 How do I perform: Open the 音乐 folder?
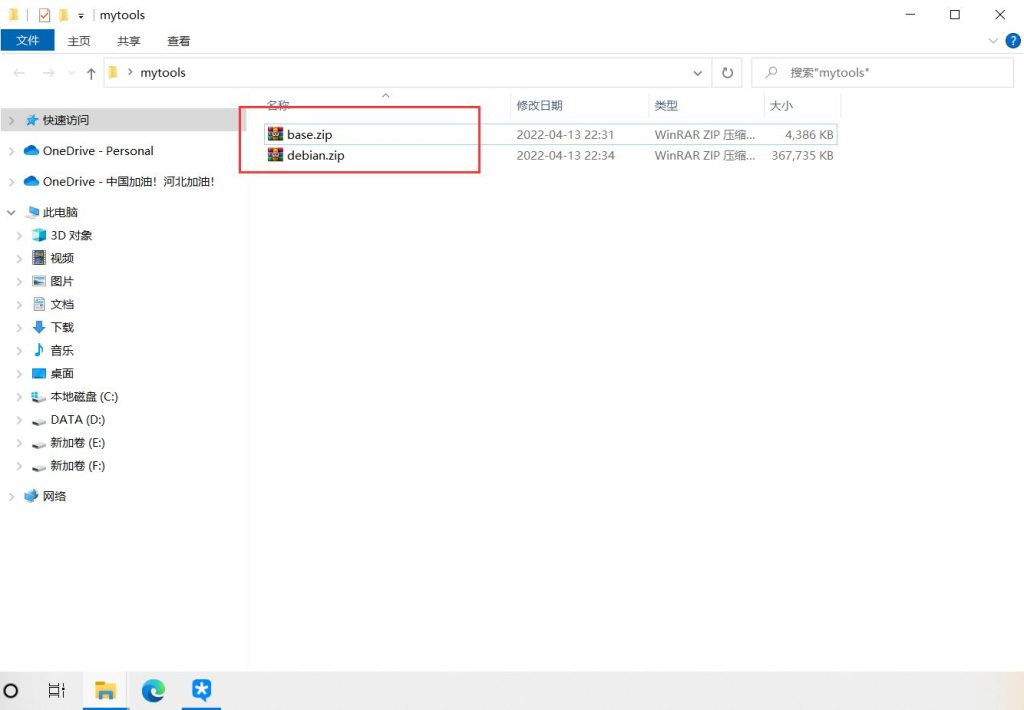pyautogui.click(x=61, y=350)
